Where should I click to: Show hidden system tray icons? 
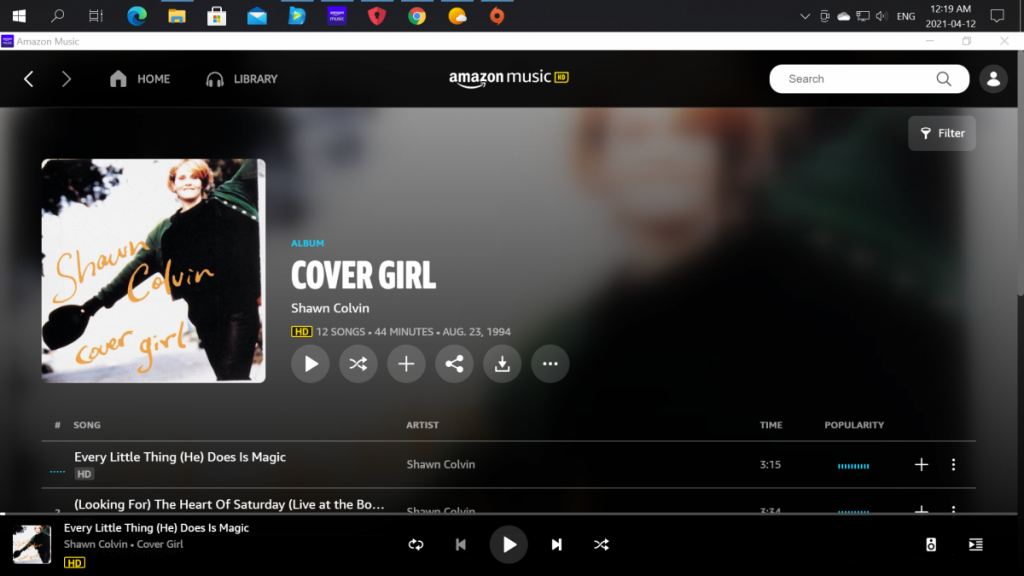click(x=805, y=16)
